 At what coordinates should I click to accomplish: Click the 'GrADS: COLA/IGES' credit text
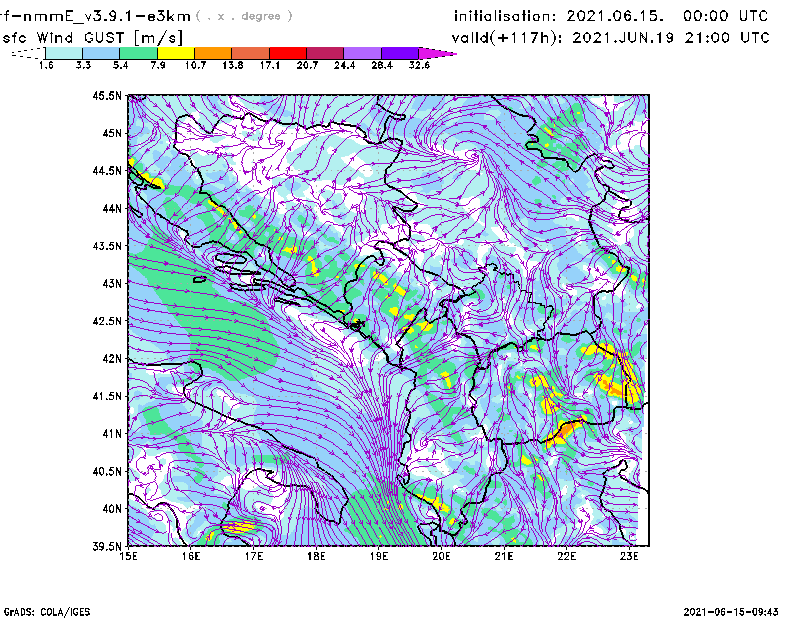(x=47, y=612)
